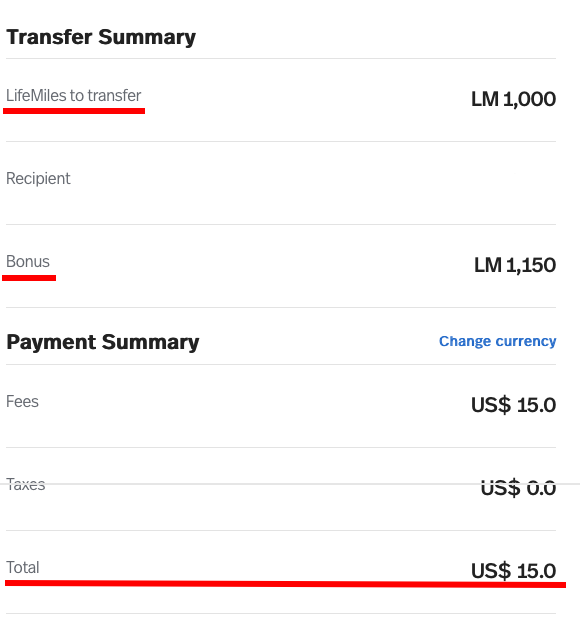This screenshot has height=621, width=580.
Task: Click the Payment Summary heading
Action: [103, 342]
